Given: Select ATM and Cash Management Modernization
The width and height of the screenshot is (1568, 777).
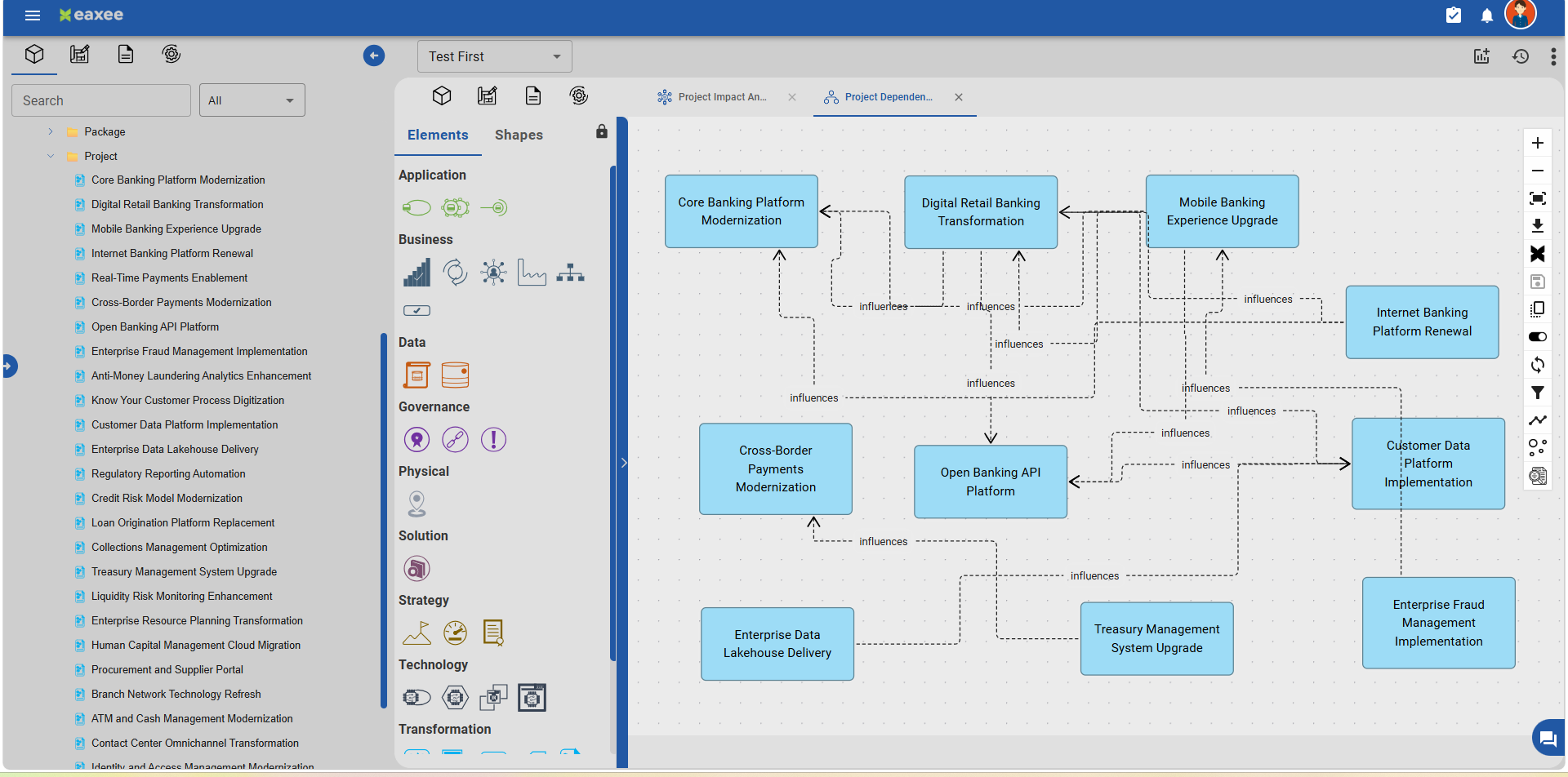Looking at the screenshot, I should pyautogui.click(x=192, y=719).
